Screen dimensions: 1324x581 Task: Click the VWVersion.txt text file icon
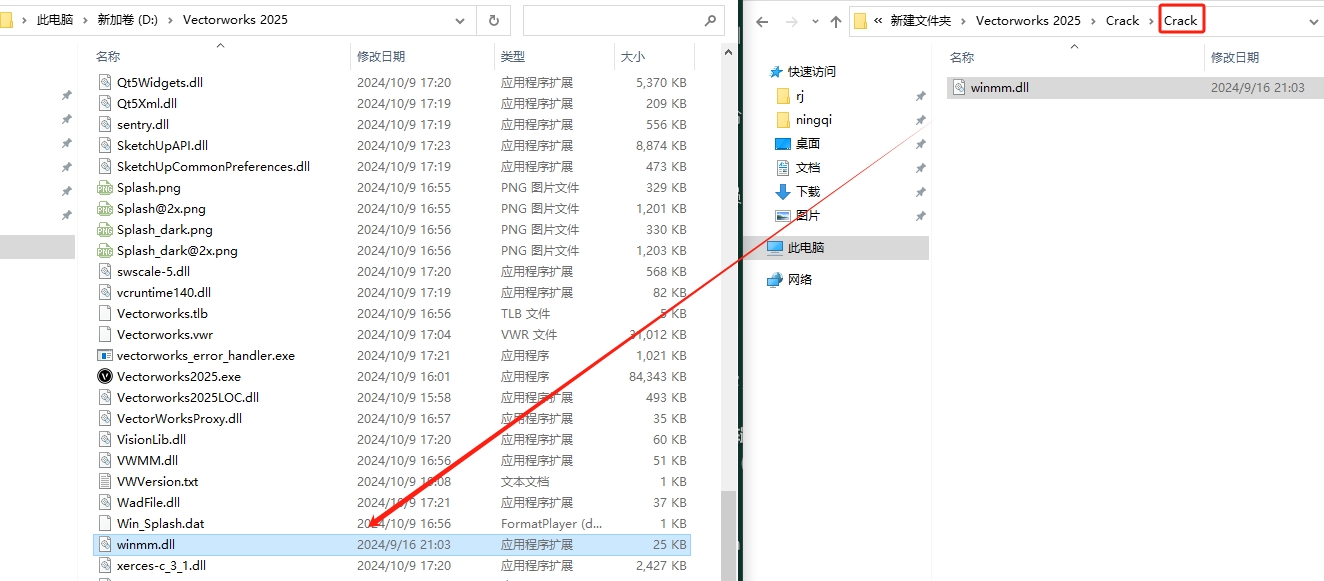click(x=105, y=481)
